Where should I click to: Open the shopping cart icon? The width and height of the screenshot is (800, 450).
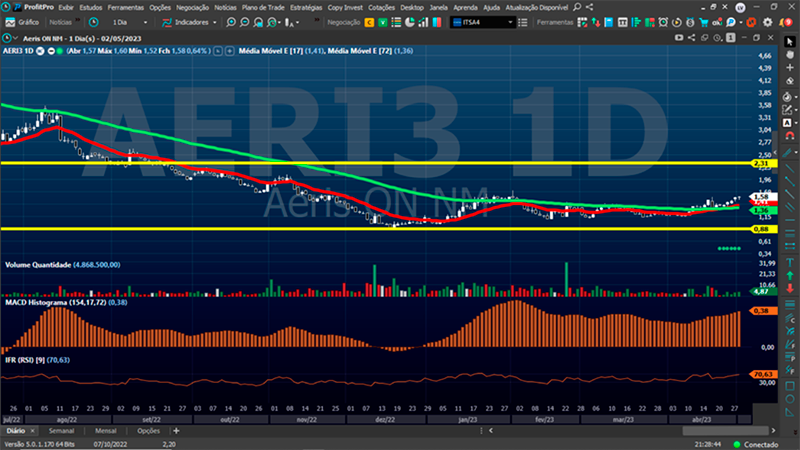704,22
